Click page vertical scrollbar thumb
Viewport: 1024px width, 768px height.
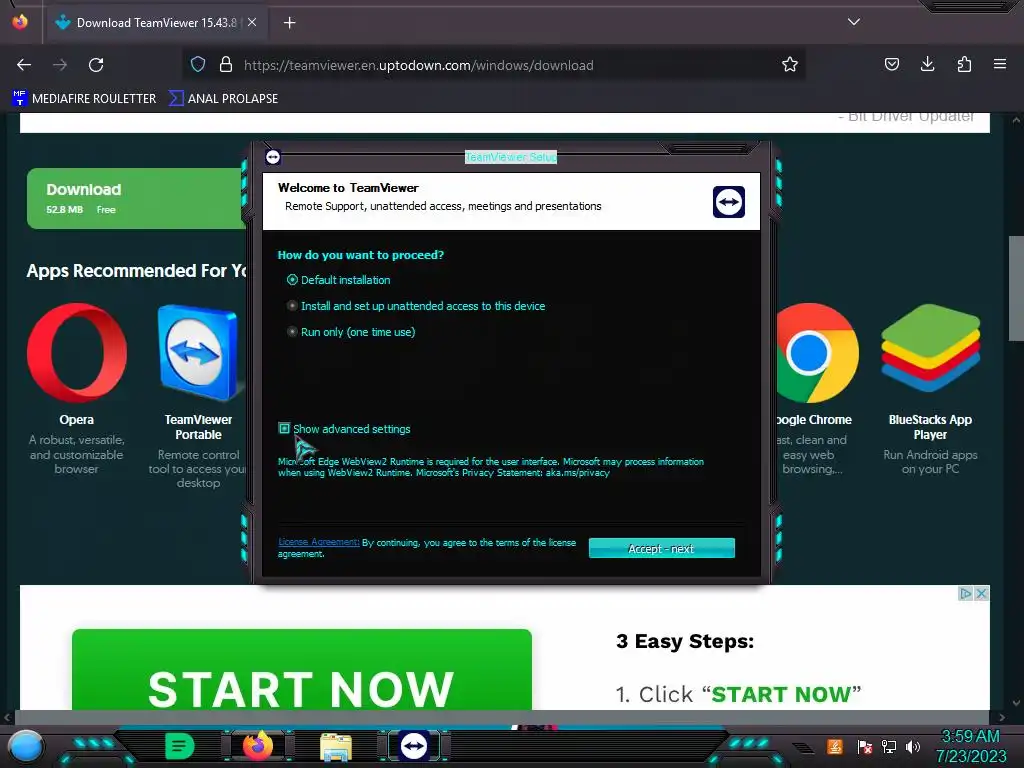pos(1016,288)
